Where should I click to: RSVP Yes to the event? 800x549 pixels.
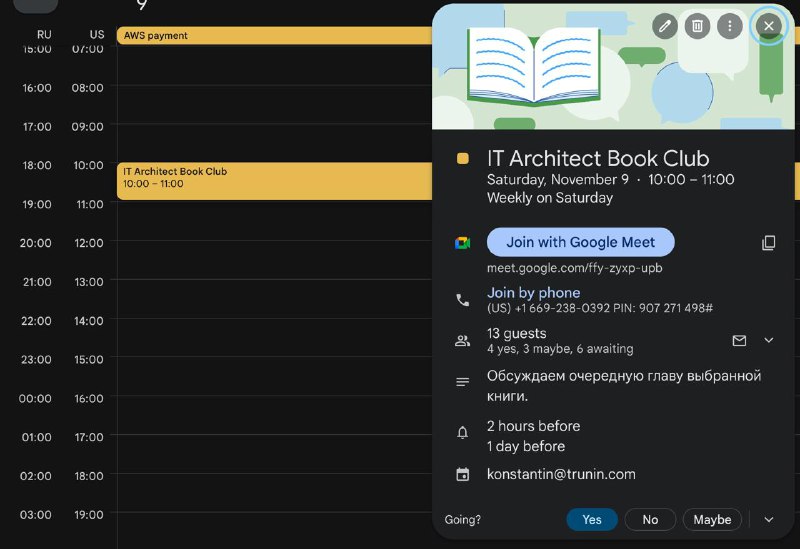pyautogui.click(x=592, y=519)
